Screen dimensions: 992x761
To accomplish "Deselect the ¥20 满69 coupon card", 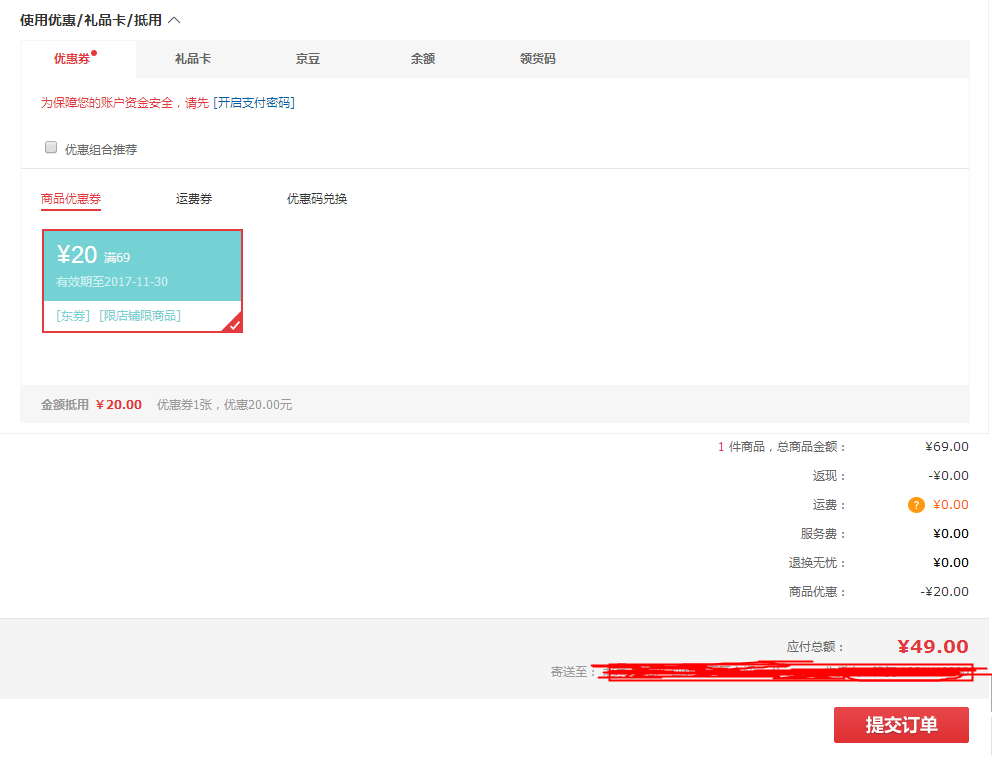I will (x=142, y=266).
